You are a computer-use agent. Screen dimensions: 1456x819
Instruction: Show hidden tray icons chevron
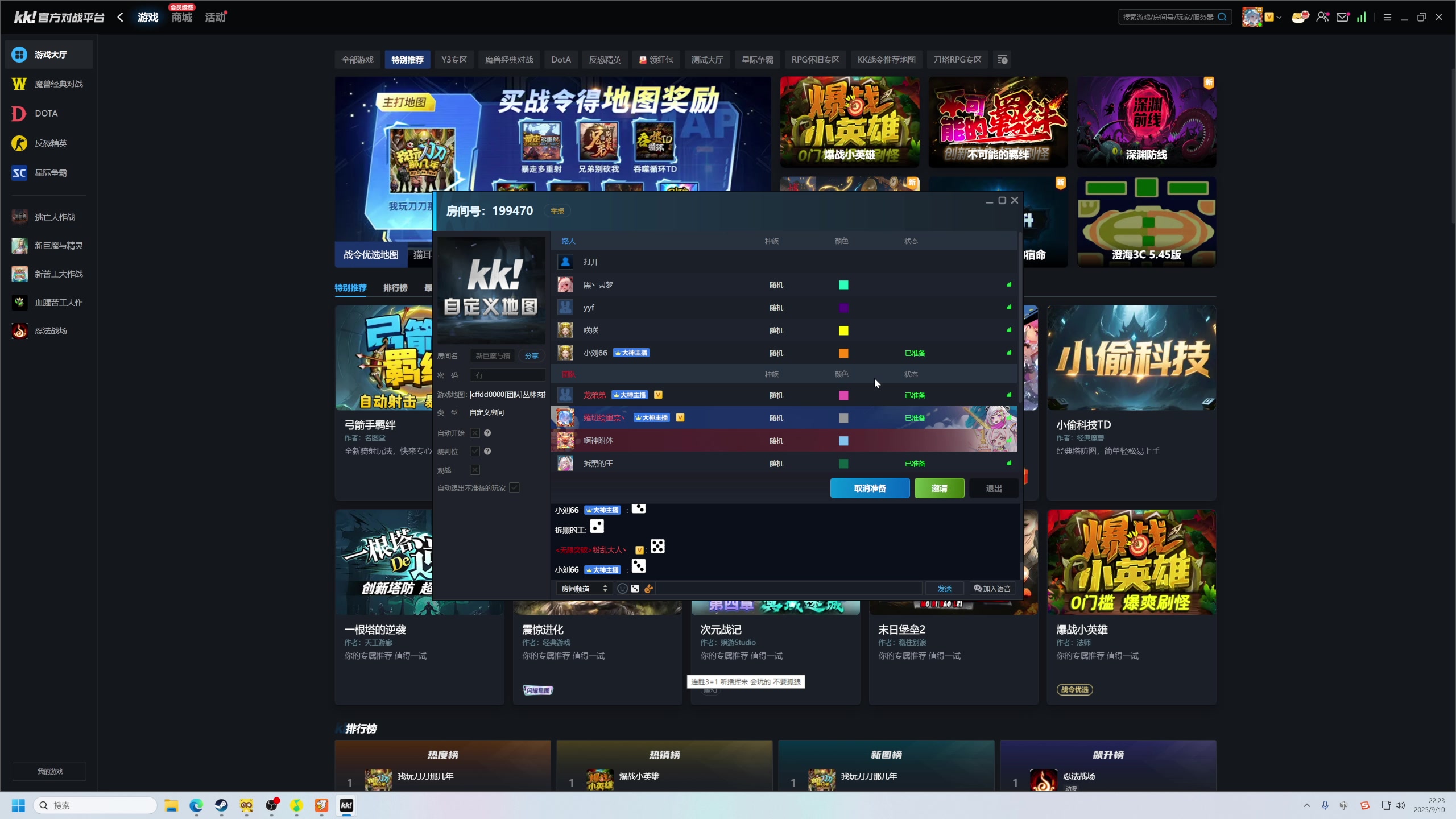click(1307, 805)
